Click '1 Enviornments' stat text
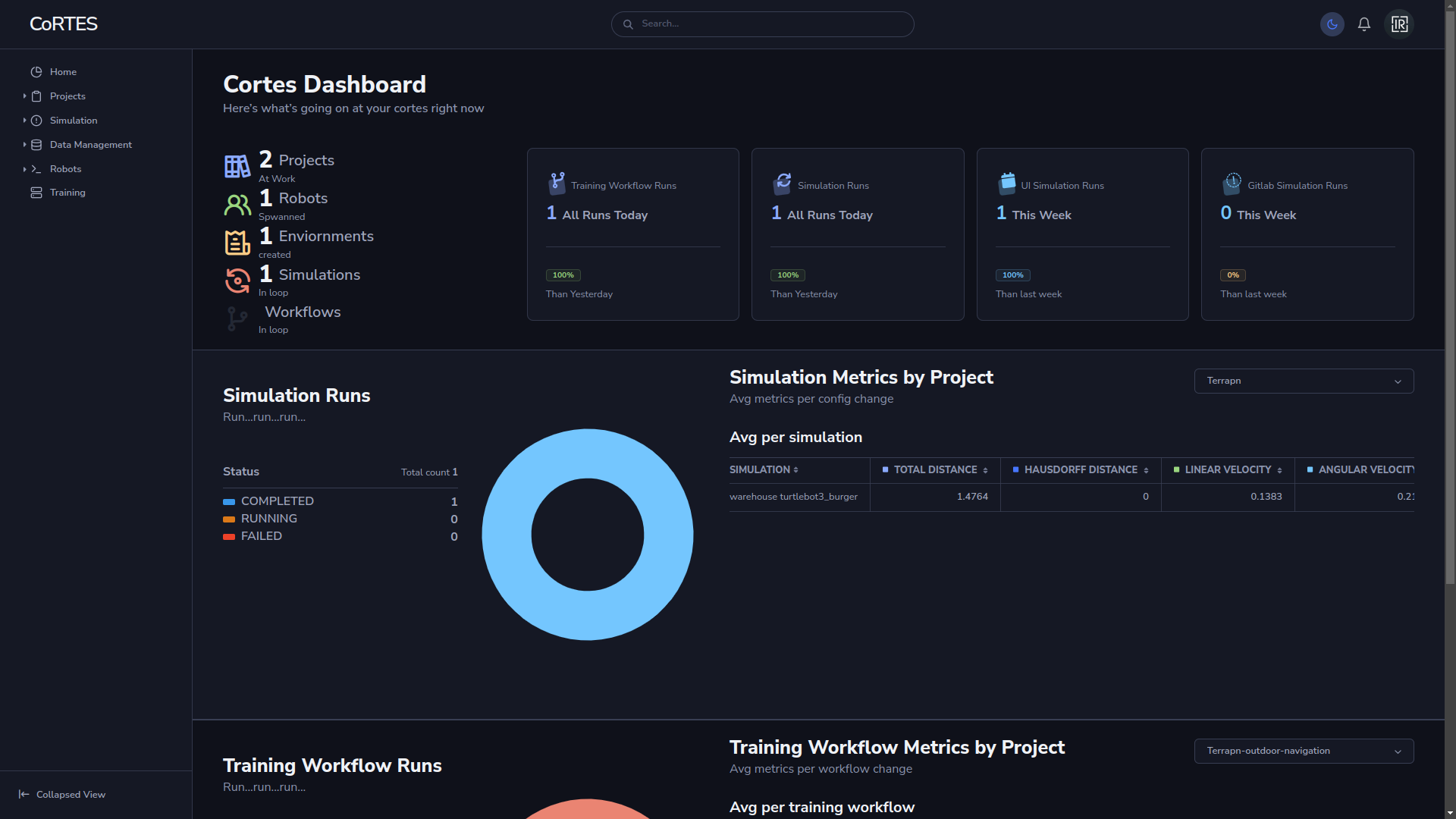The height and width of the screenshot is (819, 1456). [x=316, y=236]
